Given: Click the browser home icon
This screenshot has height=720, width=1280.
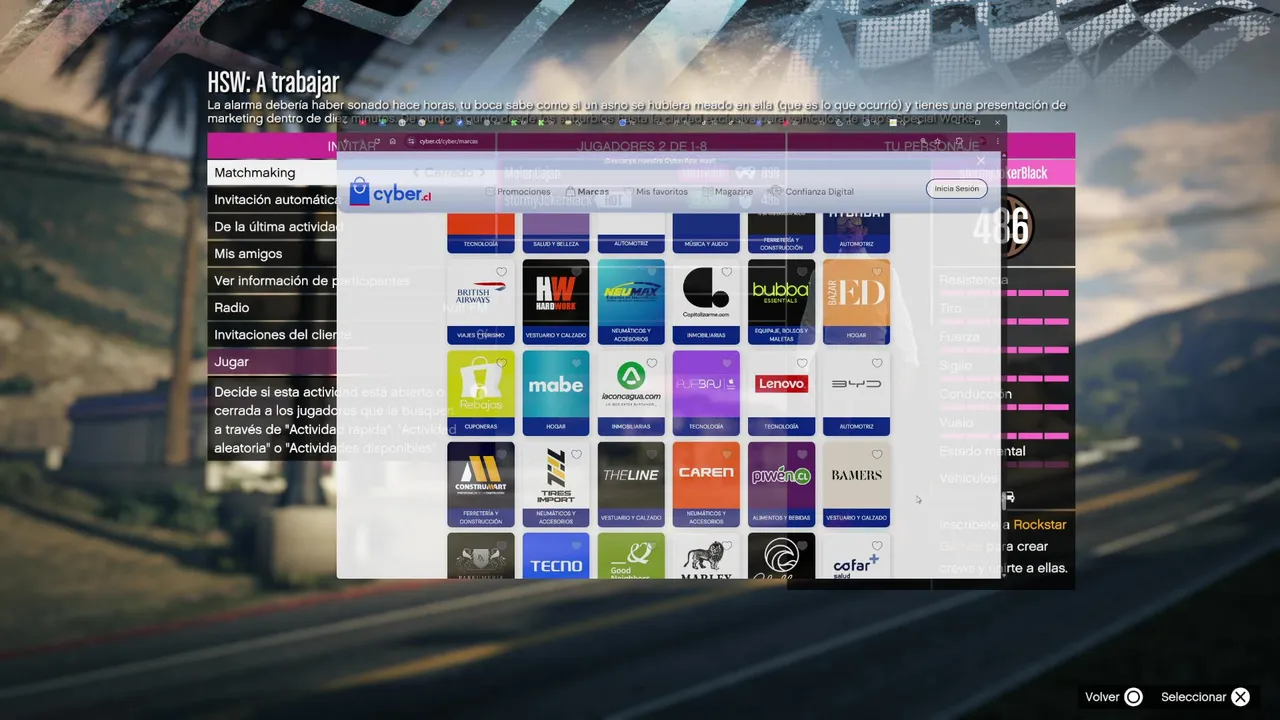Looking at the screenshot, I should click(x=393, y=141).
